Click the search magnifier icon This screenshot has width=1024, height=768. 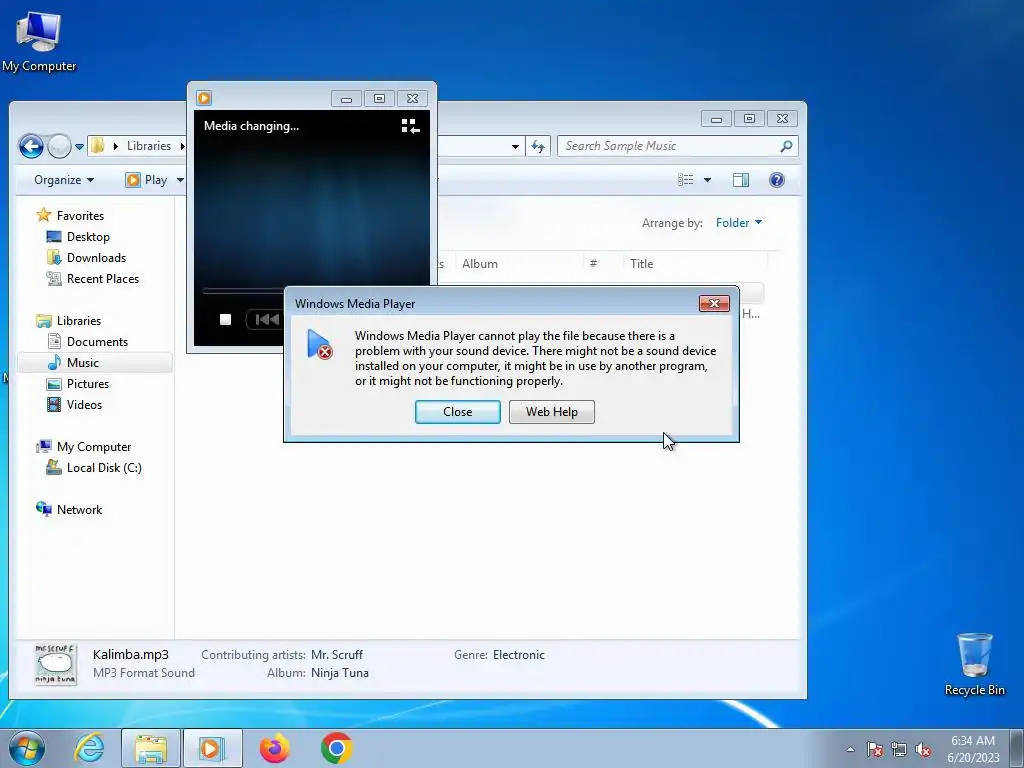[x=786, y=146]
